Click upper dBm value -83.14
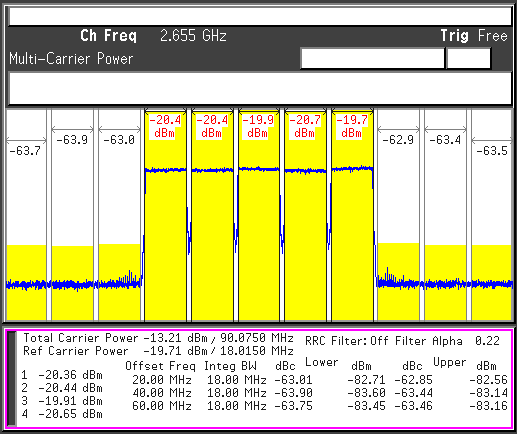This screenshot has height=434, width=517. click(488, 393)
